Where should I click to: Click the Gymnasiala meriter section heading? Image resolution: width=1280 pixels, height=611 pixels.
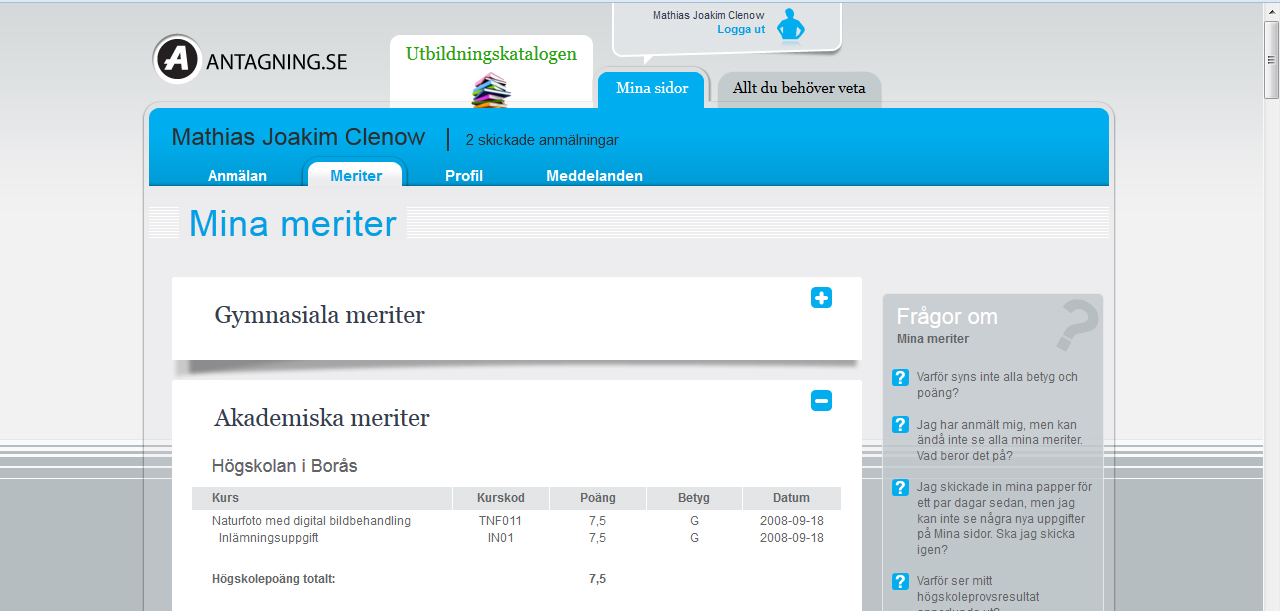(319, 316)
